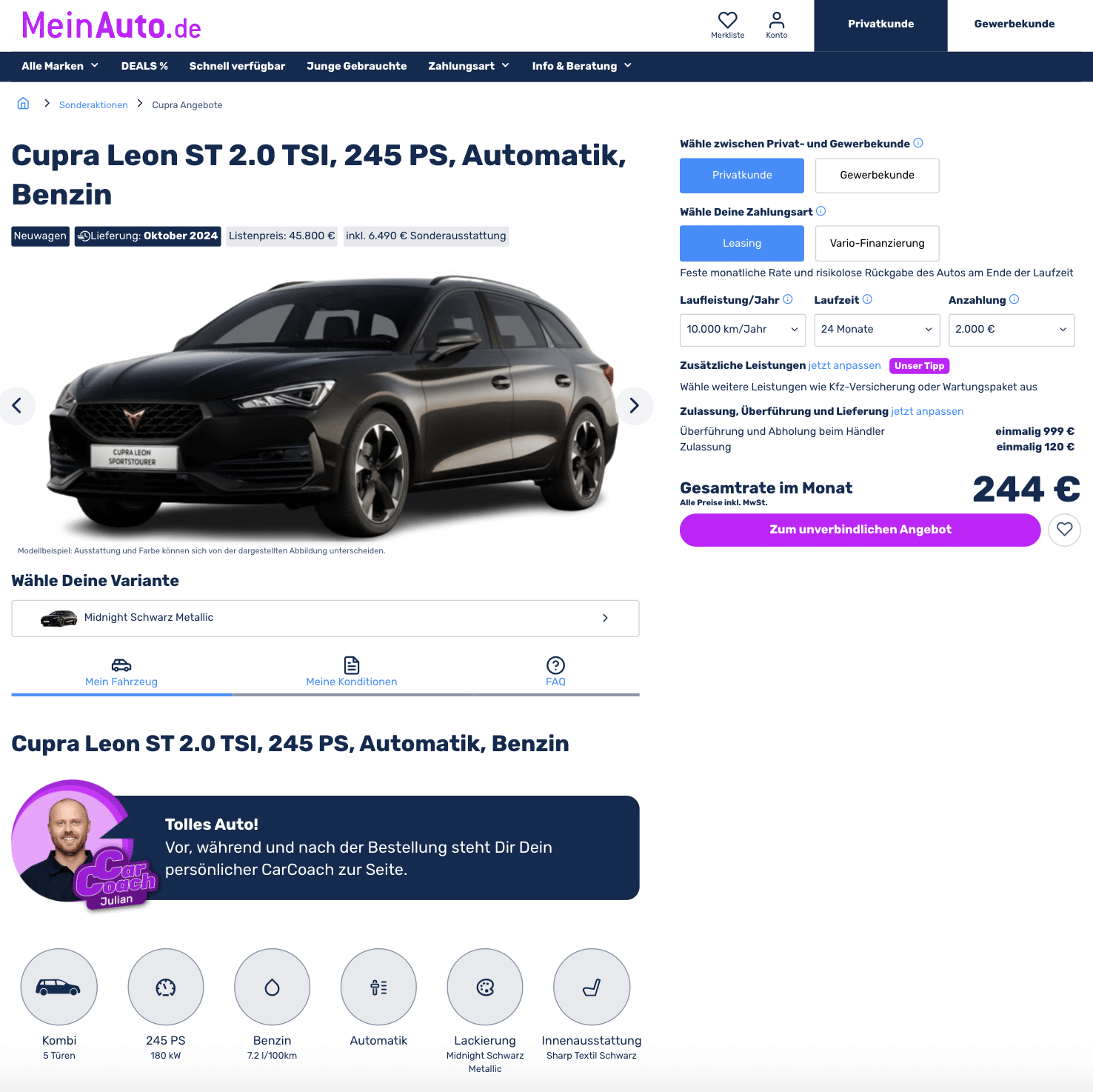
Task: Add offer to wishlist with heart button
Action: coord(1064,530)
